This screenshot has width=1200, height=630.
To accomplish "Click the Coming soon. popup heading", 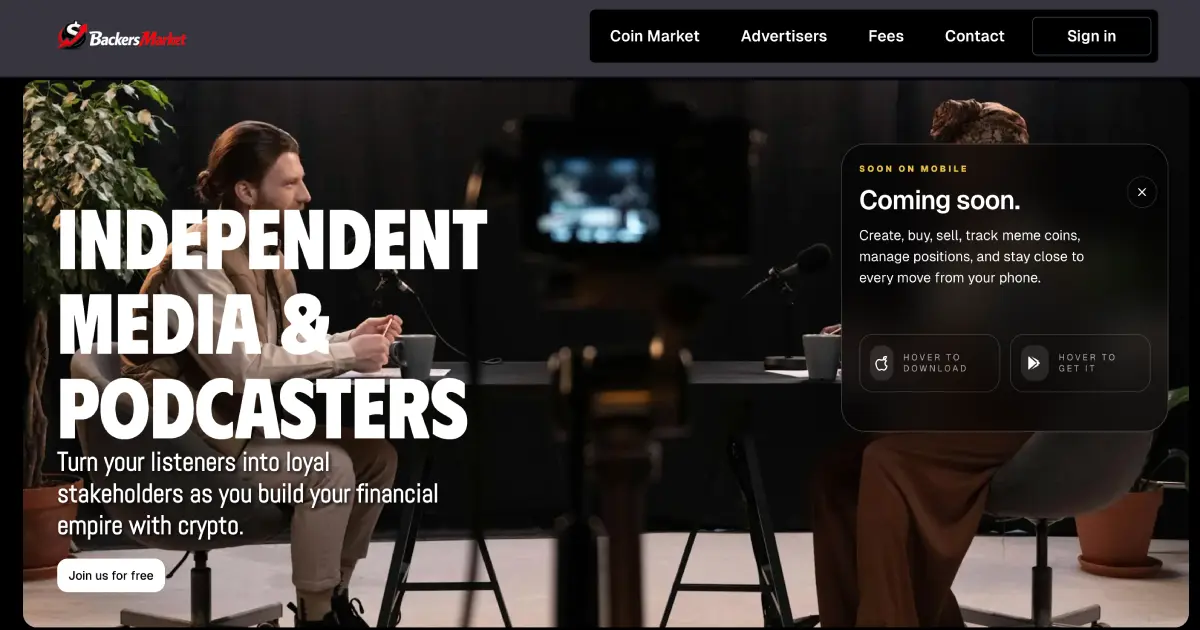I will (940, 200).
